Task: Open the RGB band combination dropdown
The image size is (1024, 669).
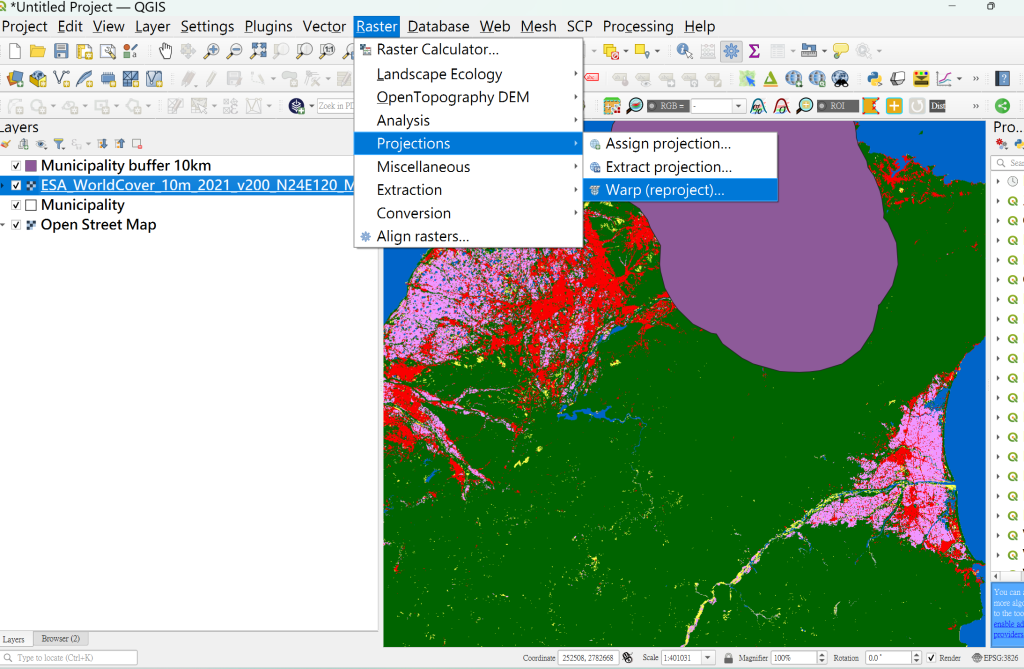Action: 738,106
